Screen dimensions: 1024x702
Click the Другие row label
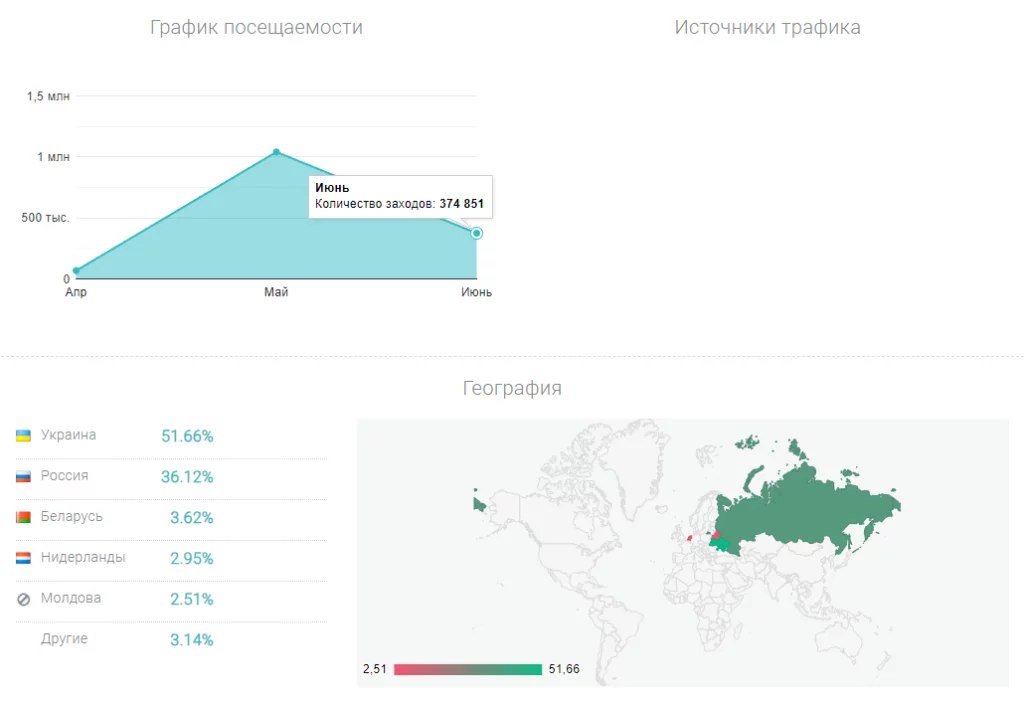click(64, 639)
